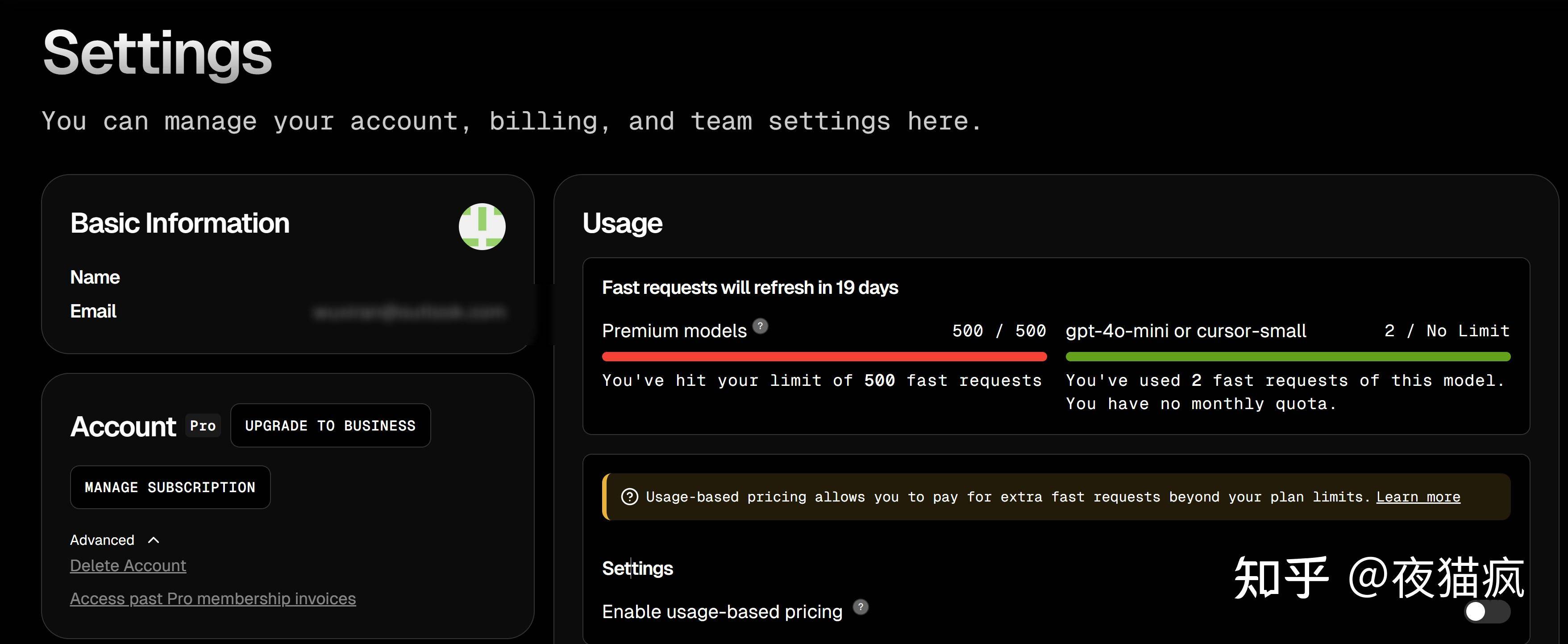Viewport: 1568px width, 644px height.
Task: Click the blurred email address value
Action: pos(409,312)
